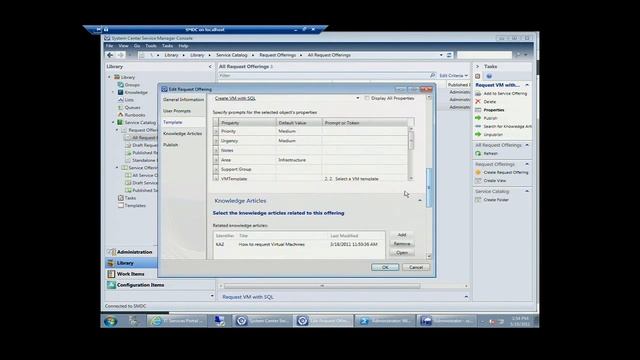Viewport: 640px width, 360px height.
Task: Click the Administration wunderbar icon
Action: tap(111, 252)
